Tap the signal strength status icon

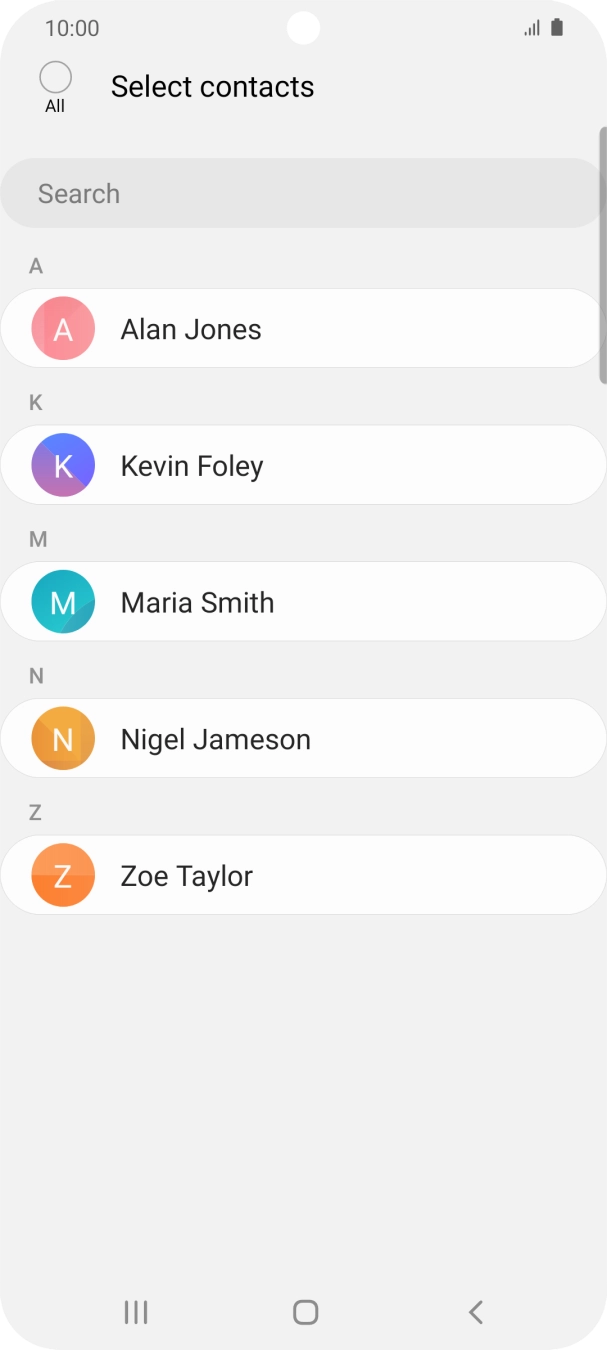point(532,28)
